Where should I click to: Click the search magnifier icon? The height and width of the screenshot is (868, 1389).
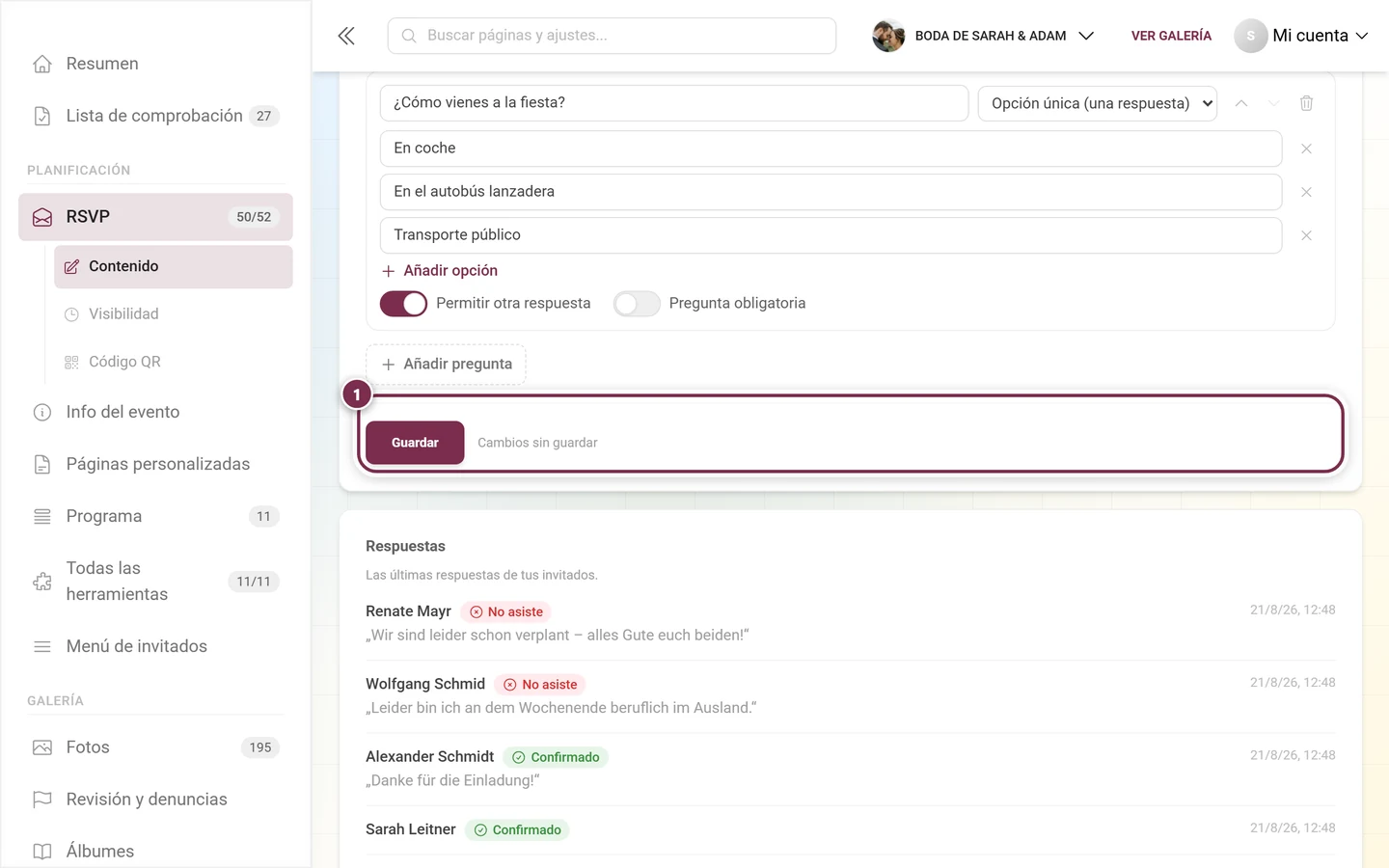pyautogui.click(x=409, y=36)
